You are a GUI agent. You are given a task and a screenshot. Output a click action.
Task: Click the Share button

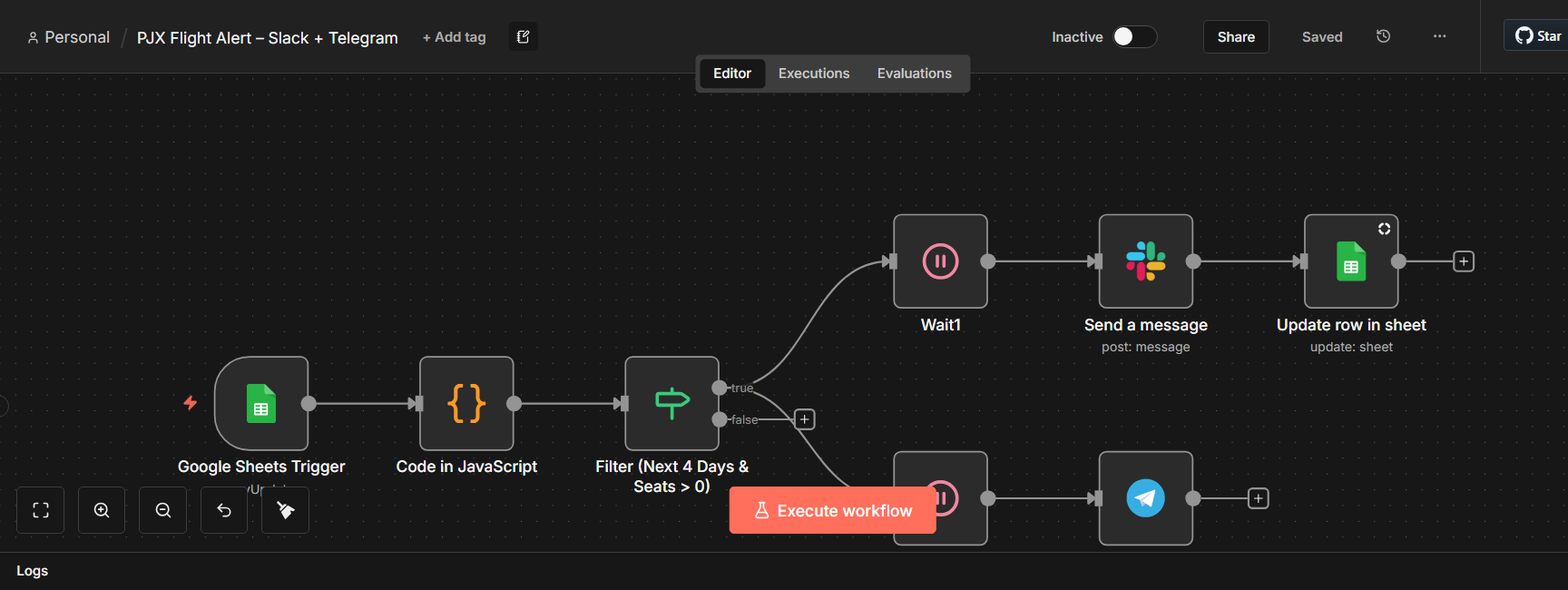click(1236, 36)
